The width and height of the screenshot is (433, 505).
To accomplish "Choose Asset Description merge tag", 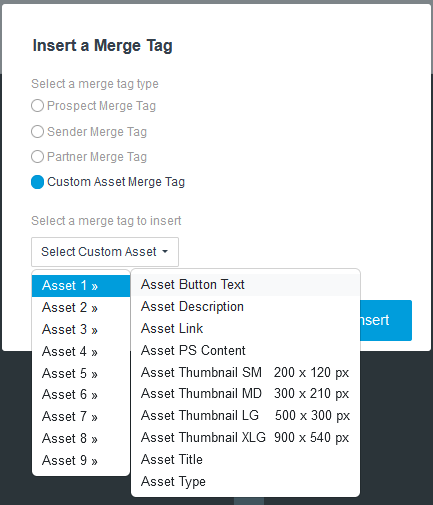I will tap(245, 307).
